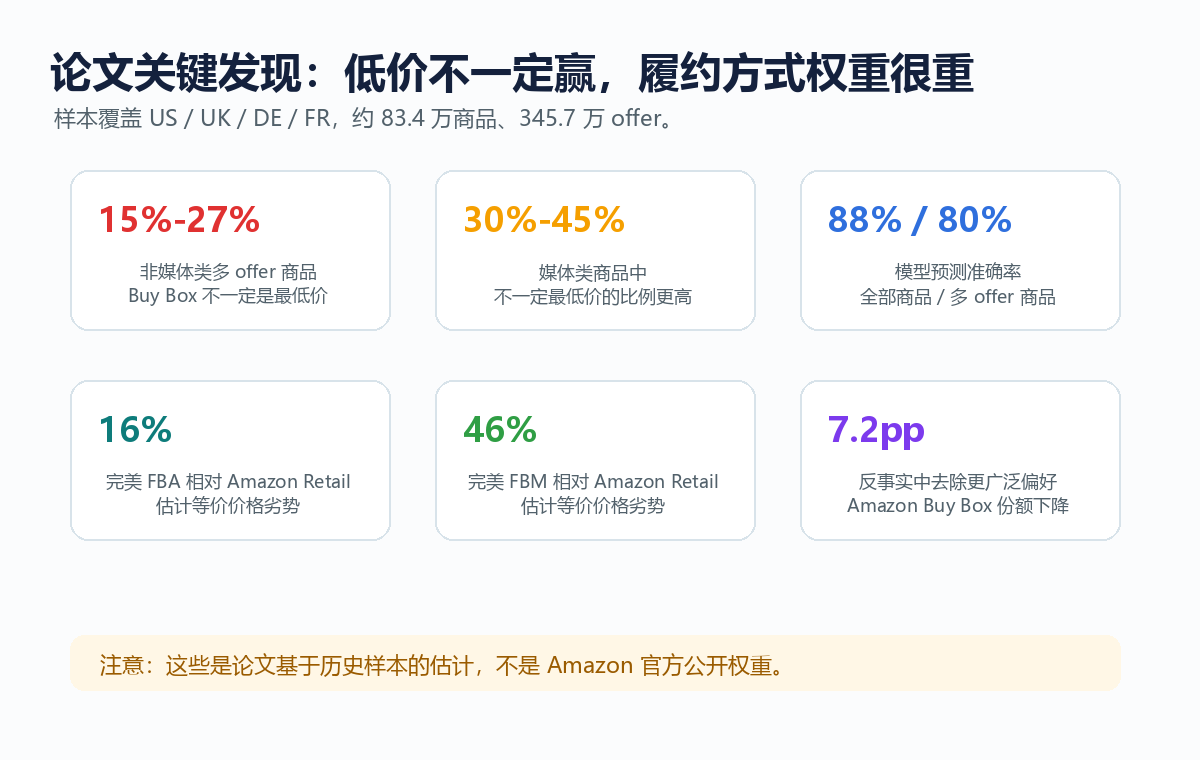Click the Amazon Buy Box 份额下降 line
The width and height of the screenshot is (1200, 760).
(958, 506)
